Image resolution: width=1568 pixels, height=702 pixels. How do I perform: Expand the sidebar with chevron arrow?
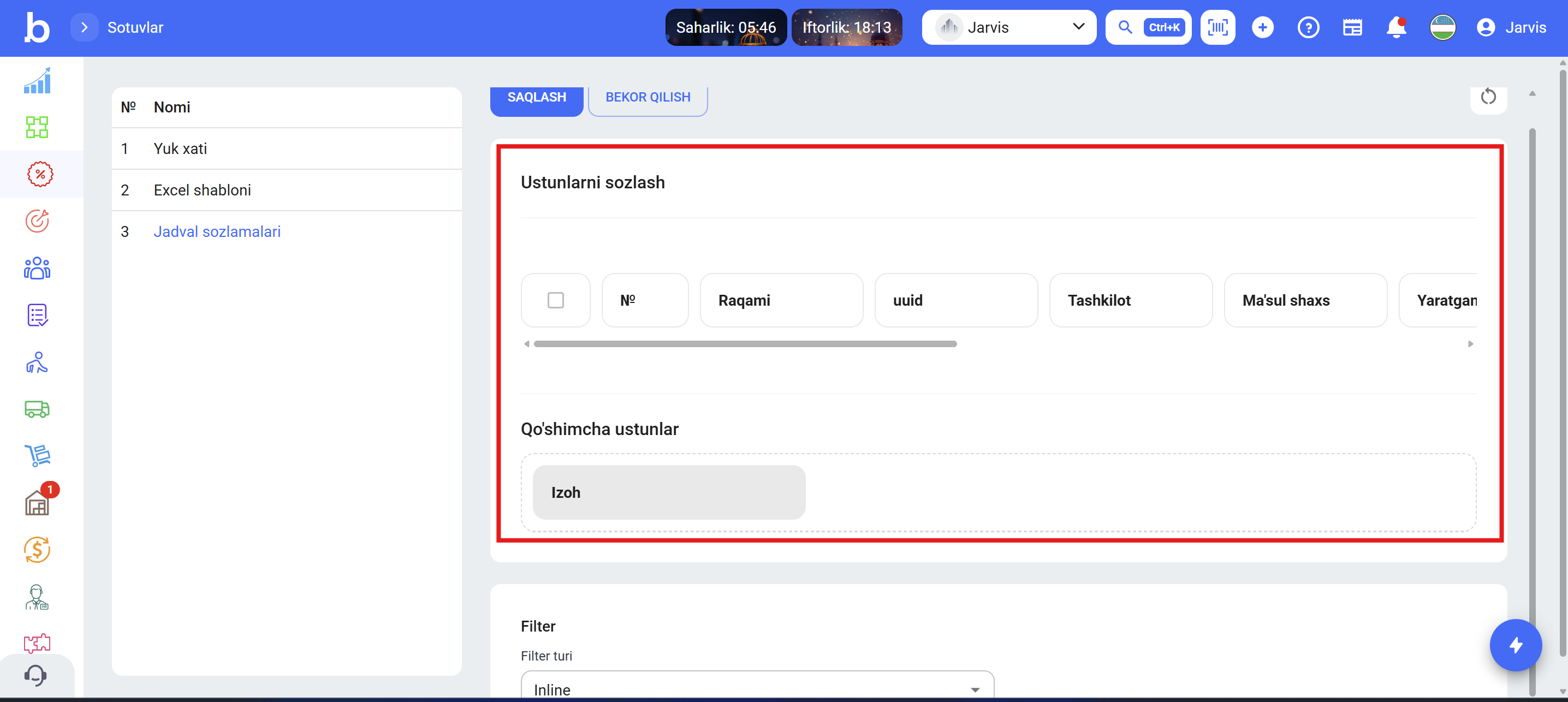click(x=84, y=27)
